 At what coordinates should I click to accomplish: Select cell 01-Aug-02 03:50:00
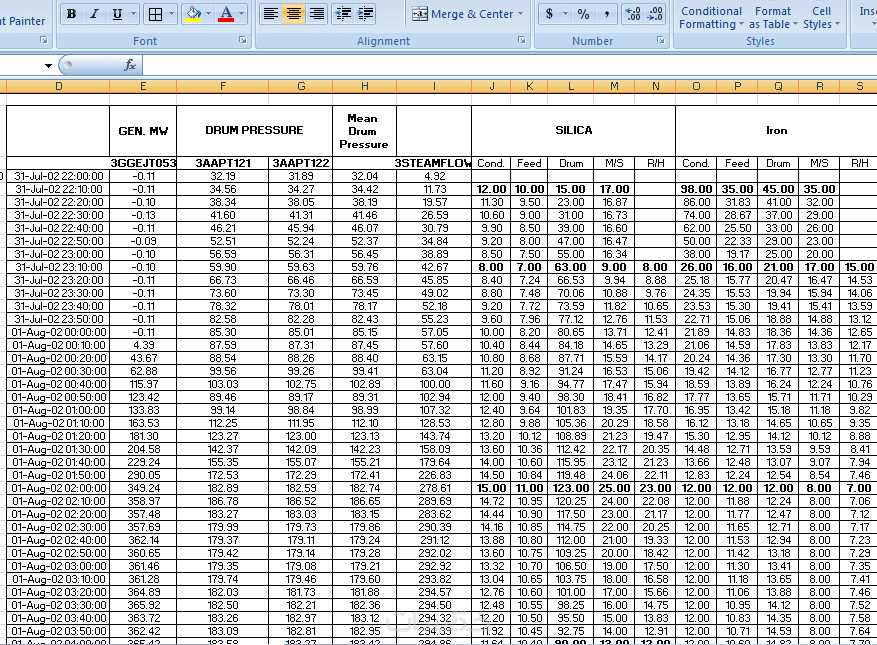(58, 632)
